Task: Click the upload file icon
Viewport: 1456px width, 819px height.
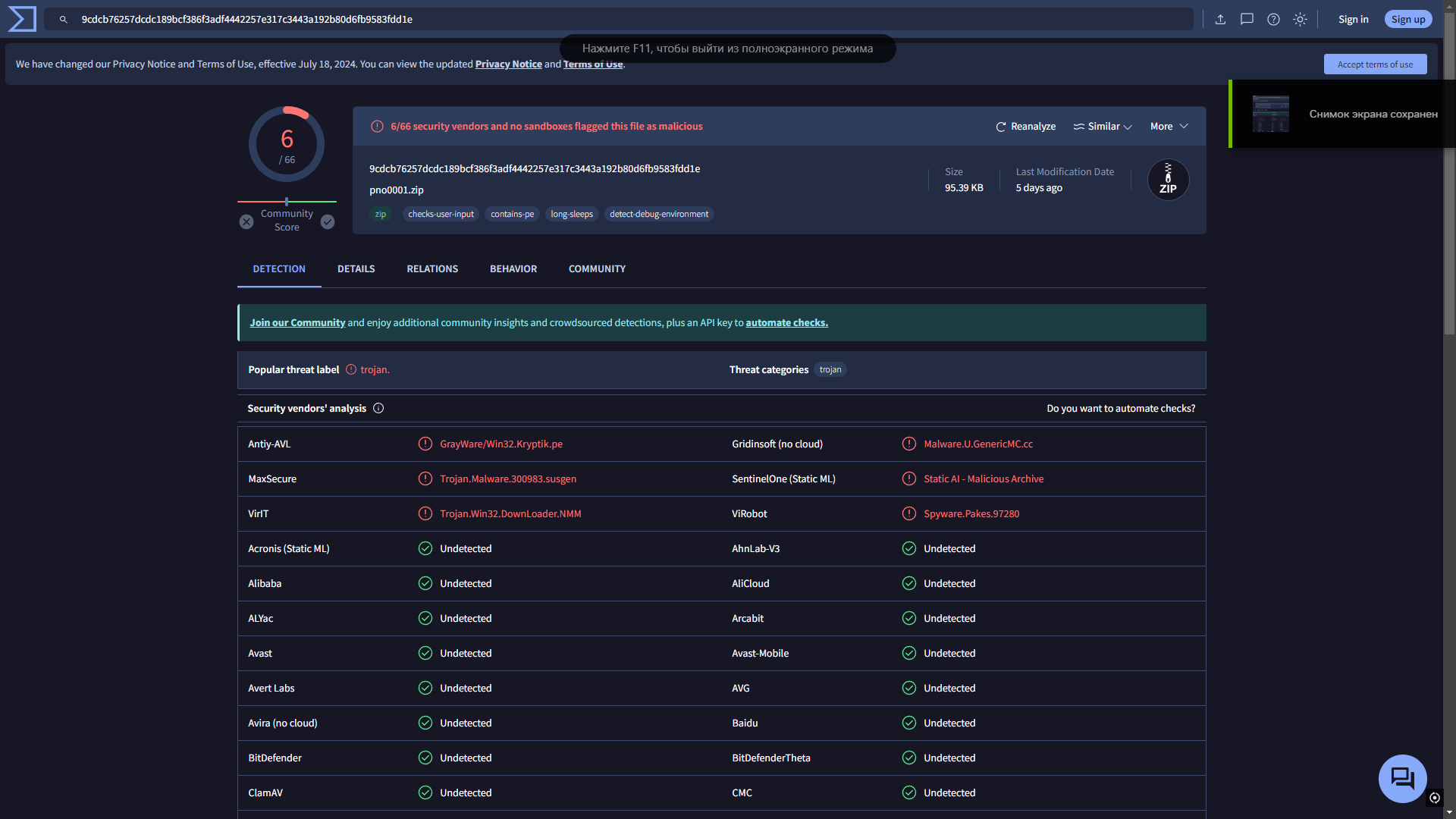Action: (x=1220, y=20)
